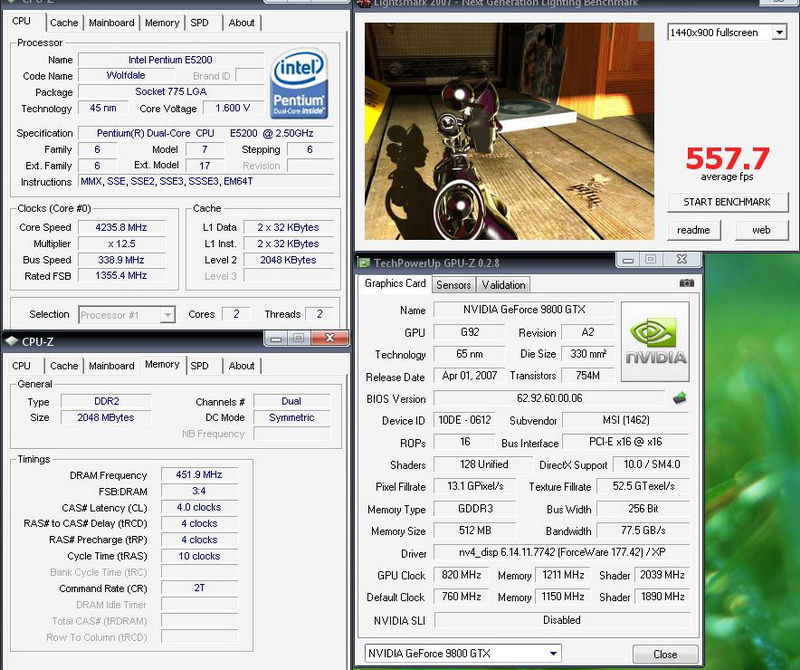The width and height of the screenshot is (800, 670).
Task: Click the web button in Lightsmark
Action: click(761, 230)
